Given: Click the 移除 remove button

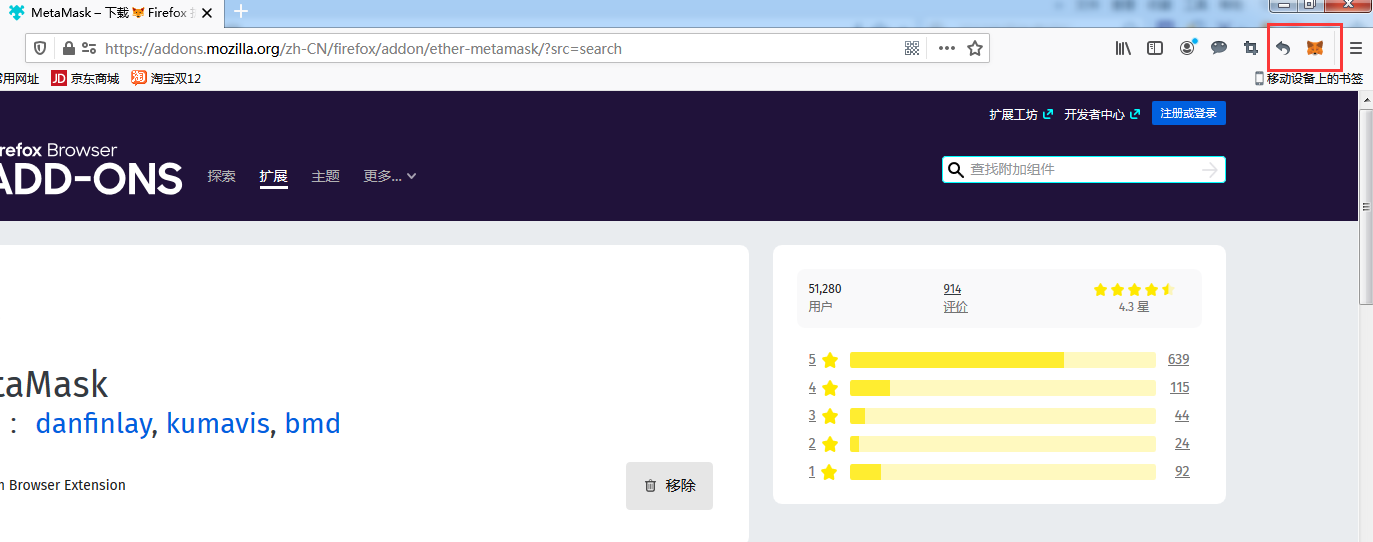Looking at the screenshot, I should pos(669,486).
